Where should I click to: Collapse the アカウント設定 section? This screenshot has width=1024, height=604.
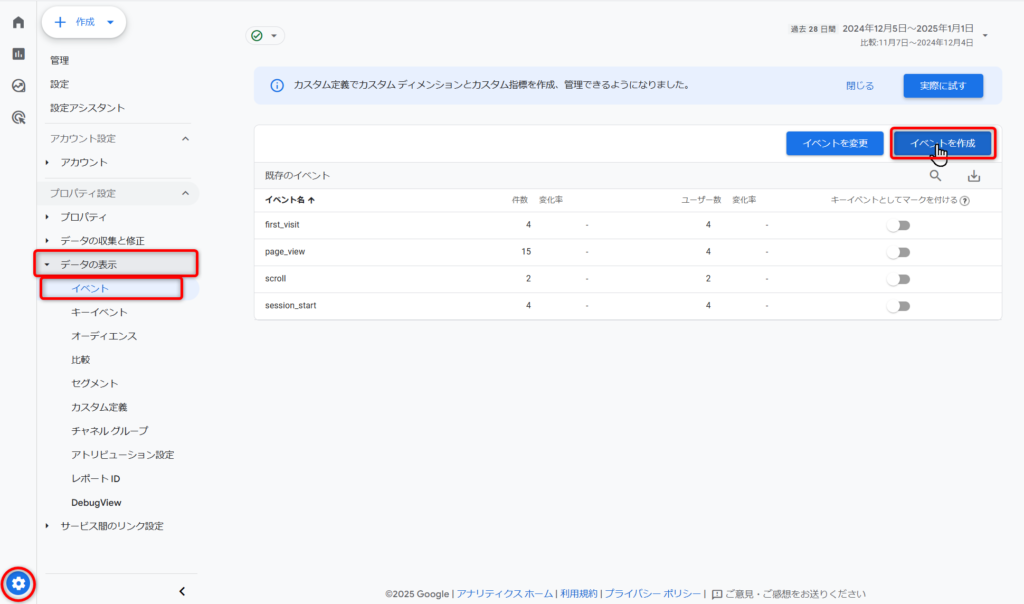click(185, 139)
